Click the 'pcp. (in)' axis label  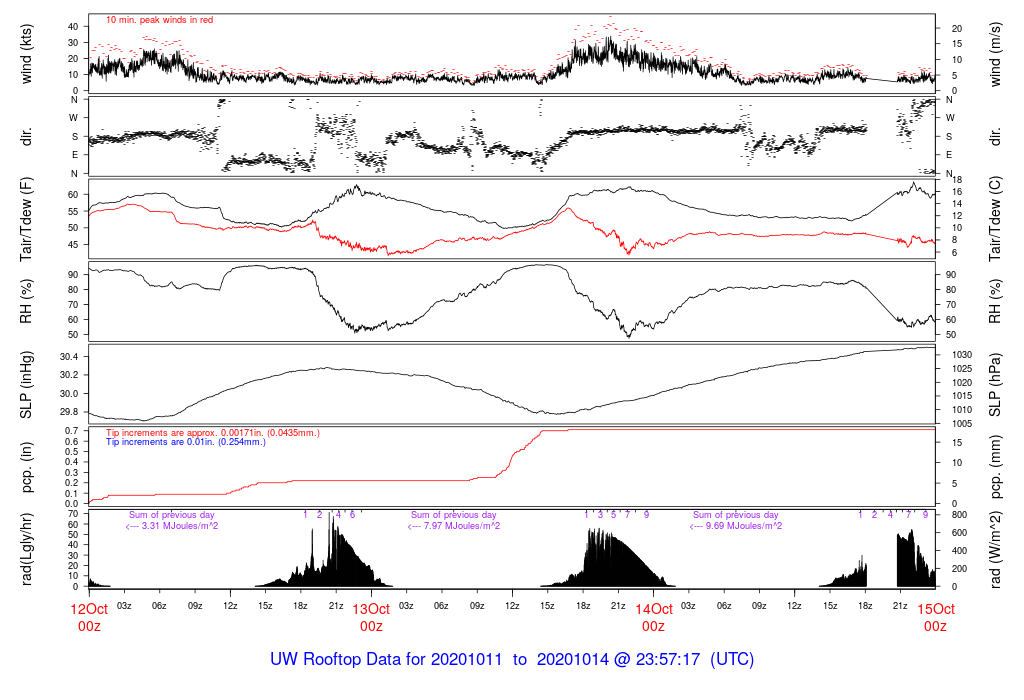tap(26, 467)
